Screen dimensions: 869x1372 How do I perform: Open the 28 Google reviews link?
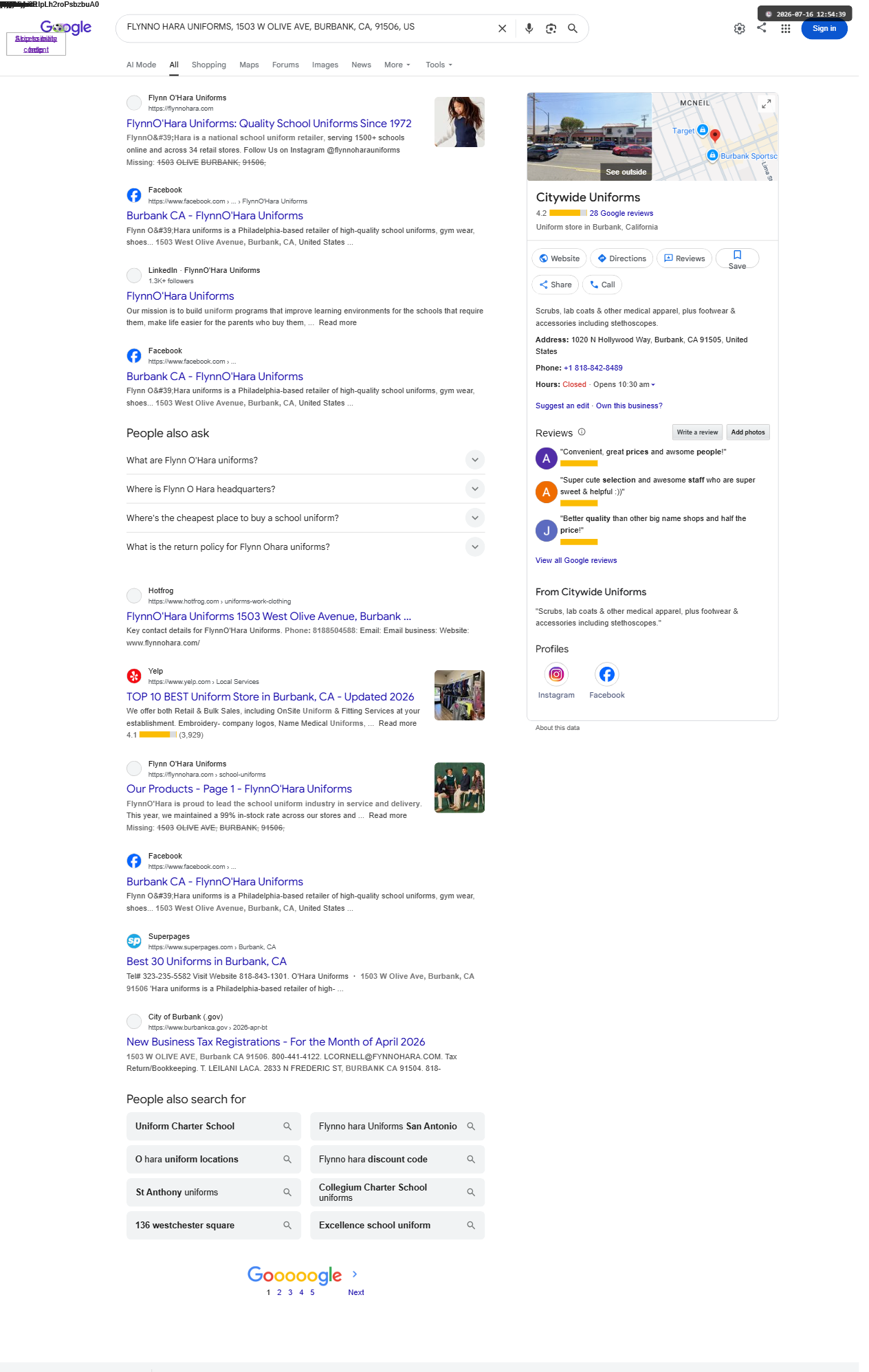(x=621, y=213)
